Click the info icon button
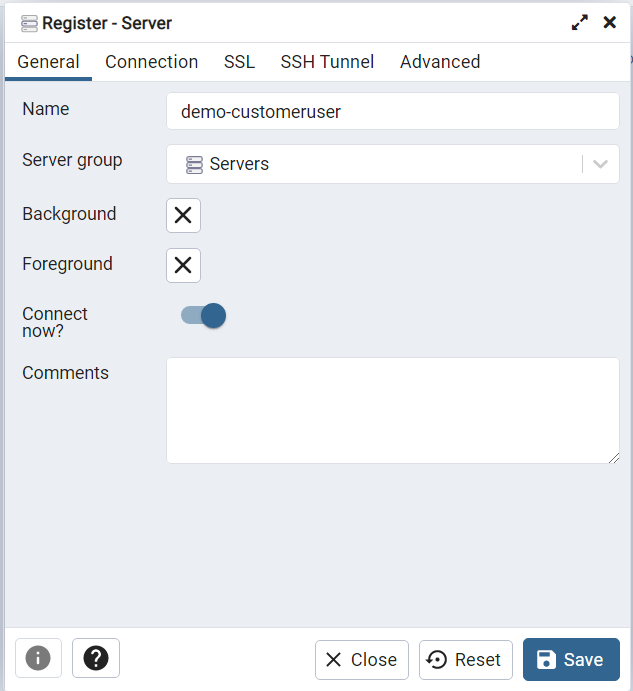This screenshot has width=633, height=691. 38,658
